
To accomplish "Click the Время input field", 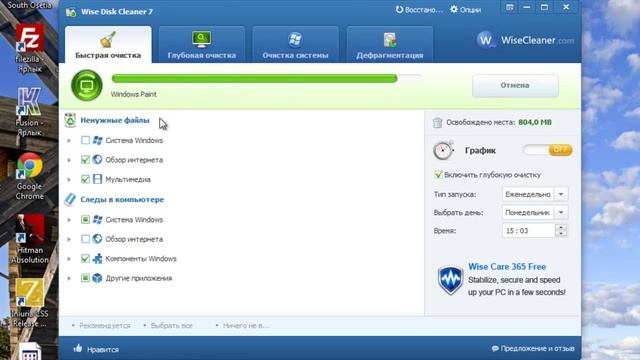I will pos(528,231).
